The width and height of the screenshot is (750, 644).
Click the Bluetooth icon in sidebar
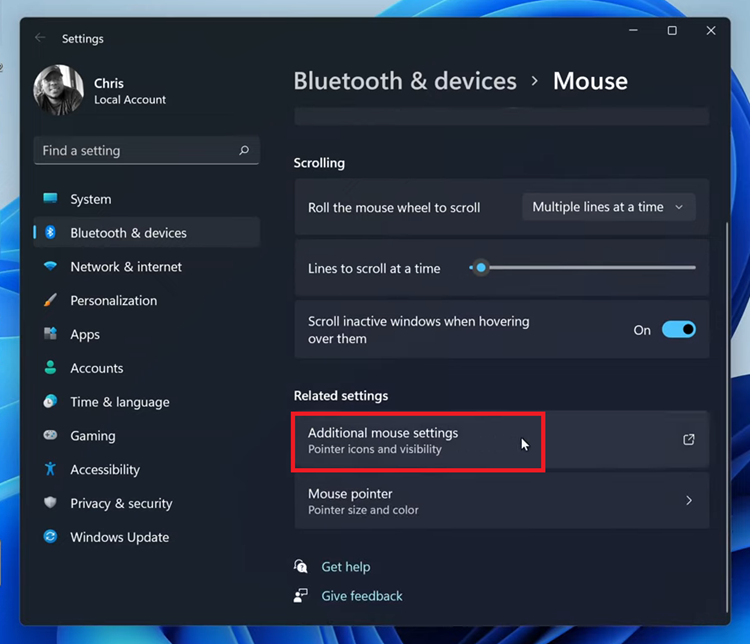coord(50,233)
